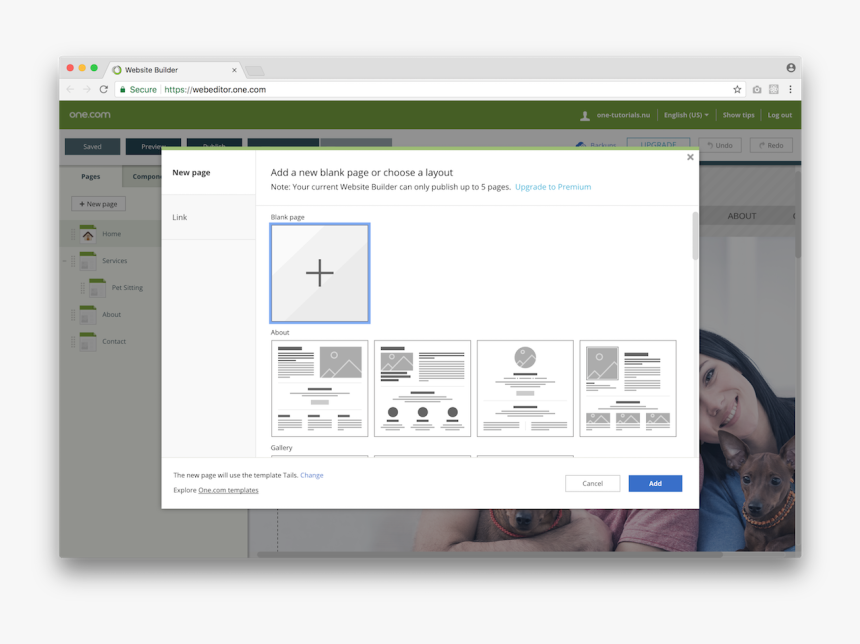The height and width of the screenshot is (644, 860).
Task: Click the ABOUT menu item on site preview
Action: click(x=742, y=216)
